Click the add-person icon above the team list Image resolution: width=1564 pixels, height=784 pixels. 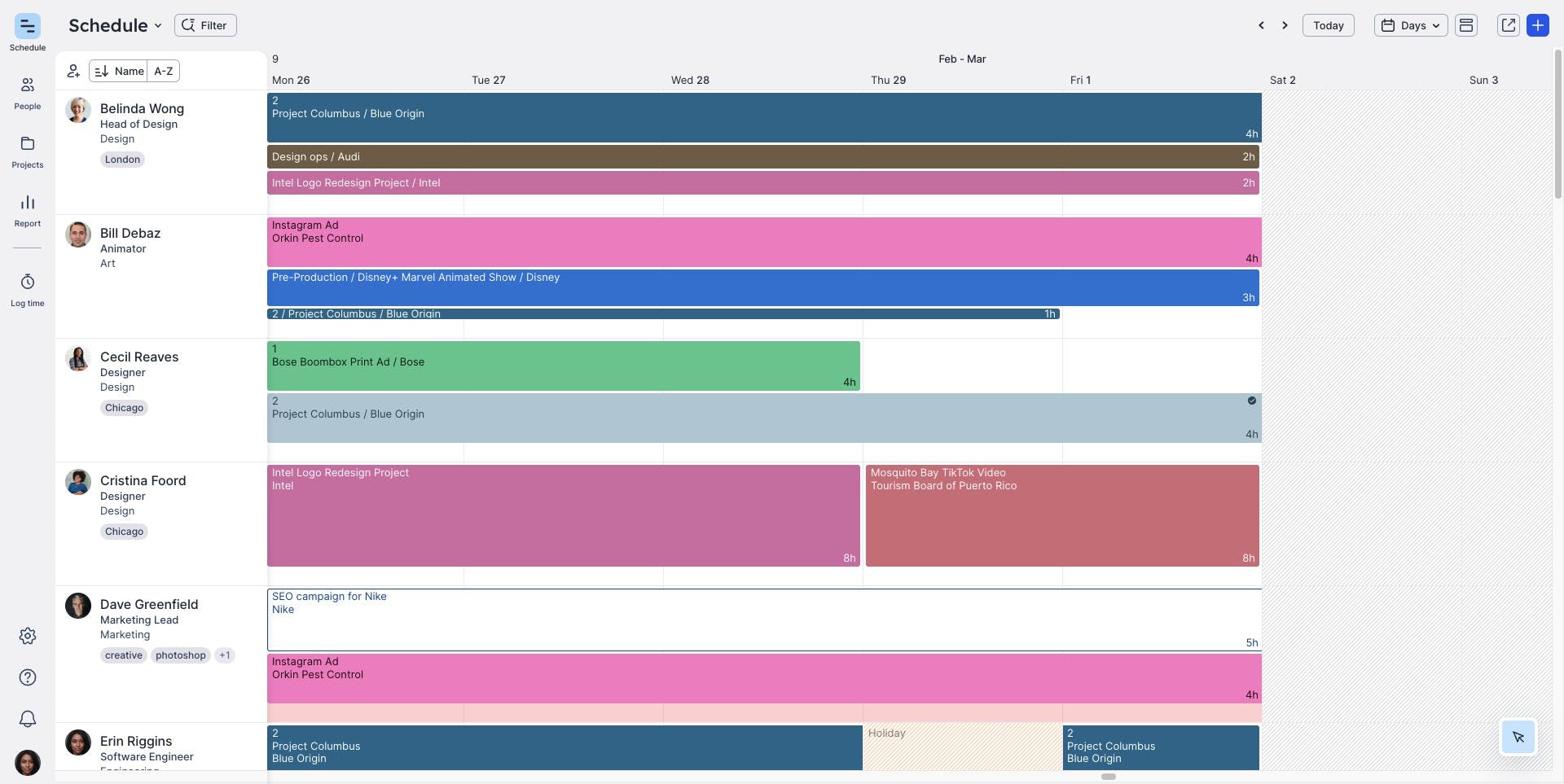(73, 71)
